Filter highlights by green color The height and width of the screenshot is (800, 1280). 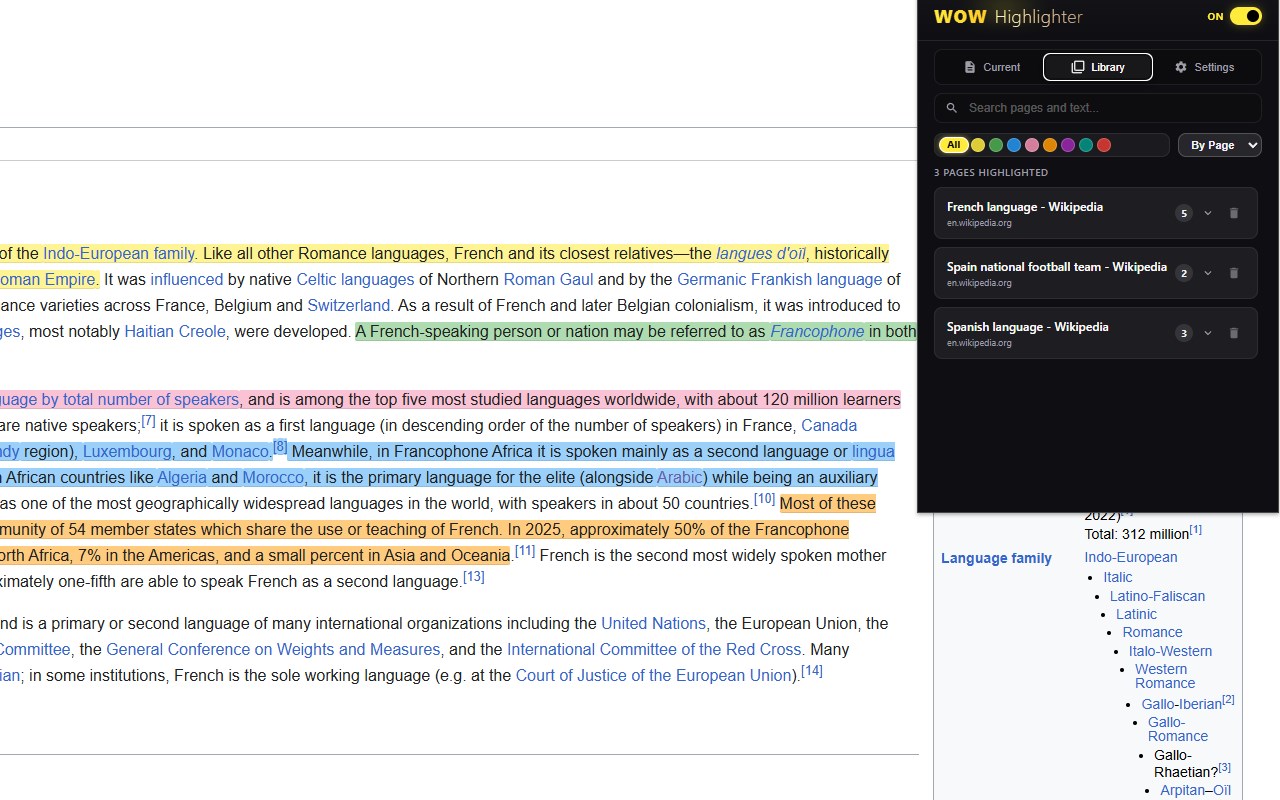coord(996,145)
